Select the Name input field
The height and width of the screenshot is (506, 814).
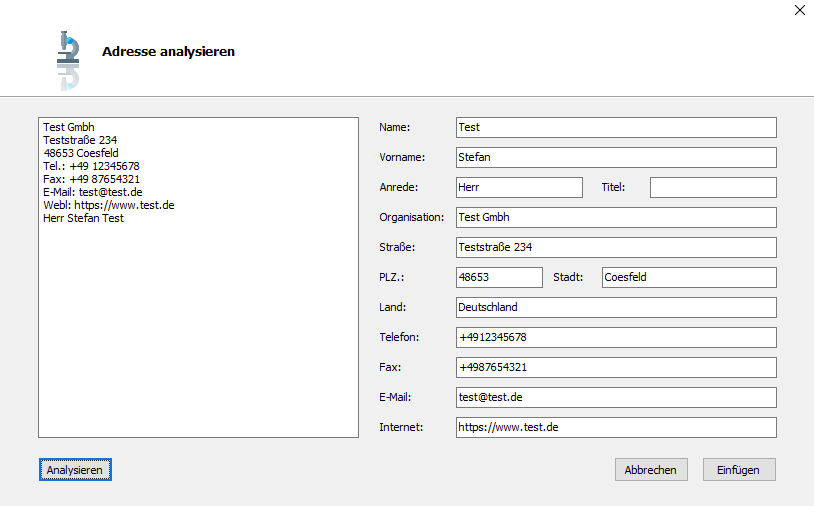(616, 128)
